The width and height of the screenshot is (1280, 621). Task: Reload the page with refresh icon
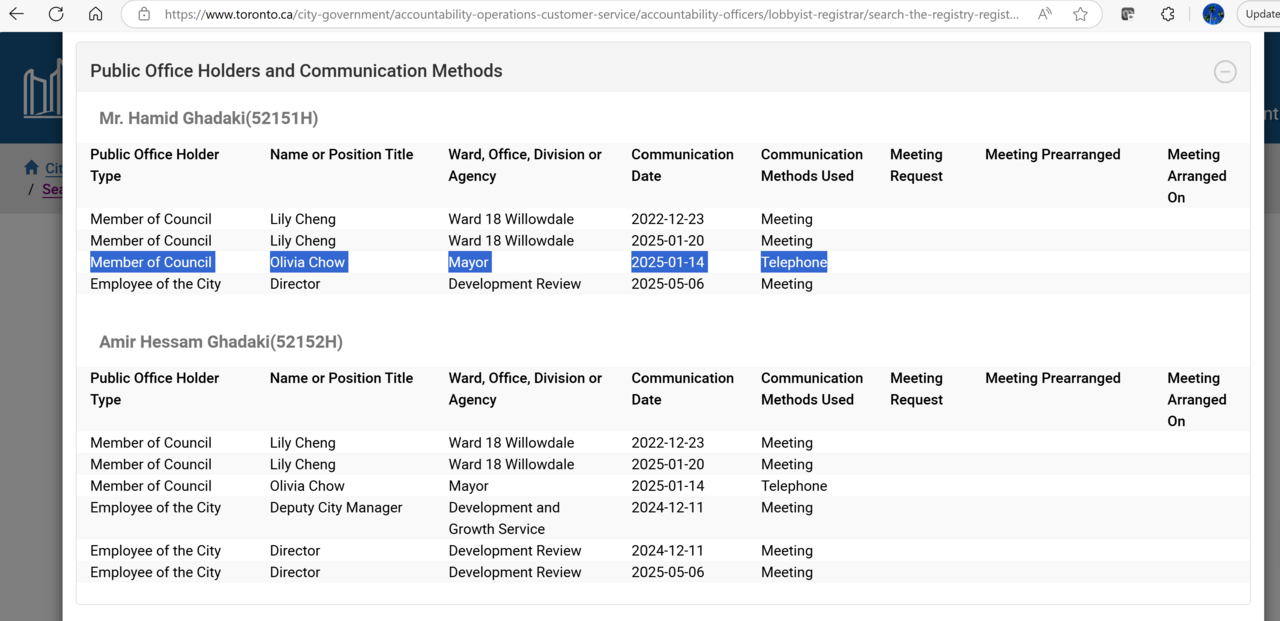[x=56, y=14]
